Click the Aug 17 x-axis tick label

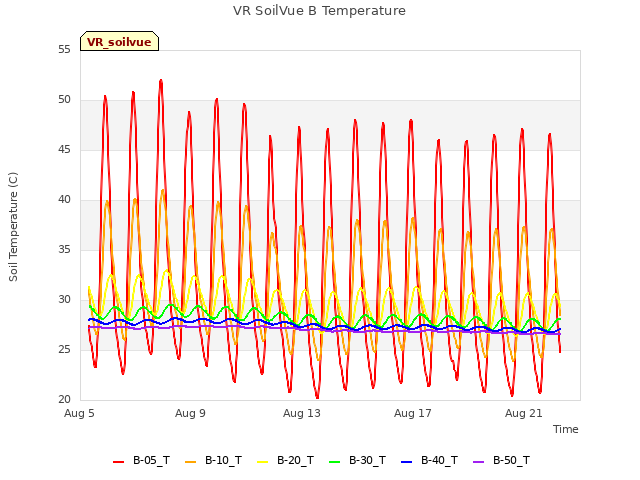[x=413, y=413]
